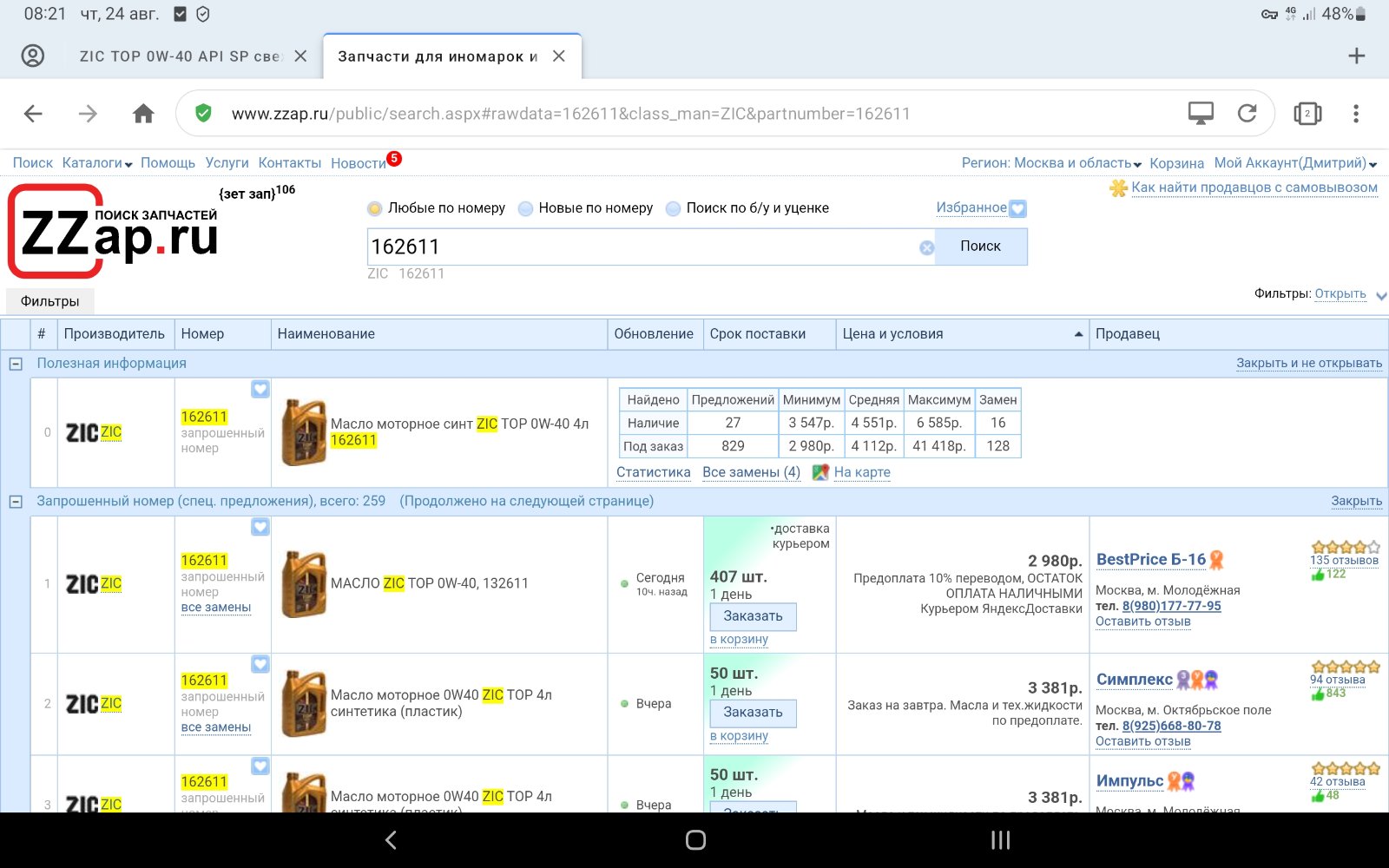Open Новости with 5 notifications

359,163
